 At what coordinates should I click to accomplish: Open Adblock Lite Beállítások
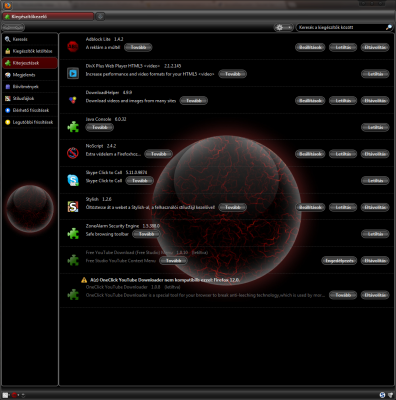pos(310,47)
